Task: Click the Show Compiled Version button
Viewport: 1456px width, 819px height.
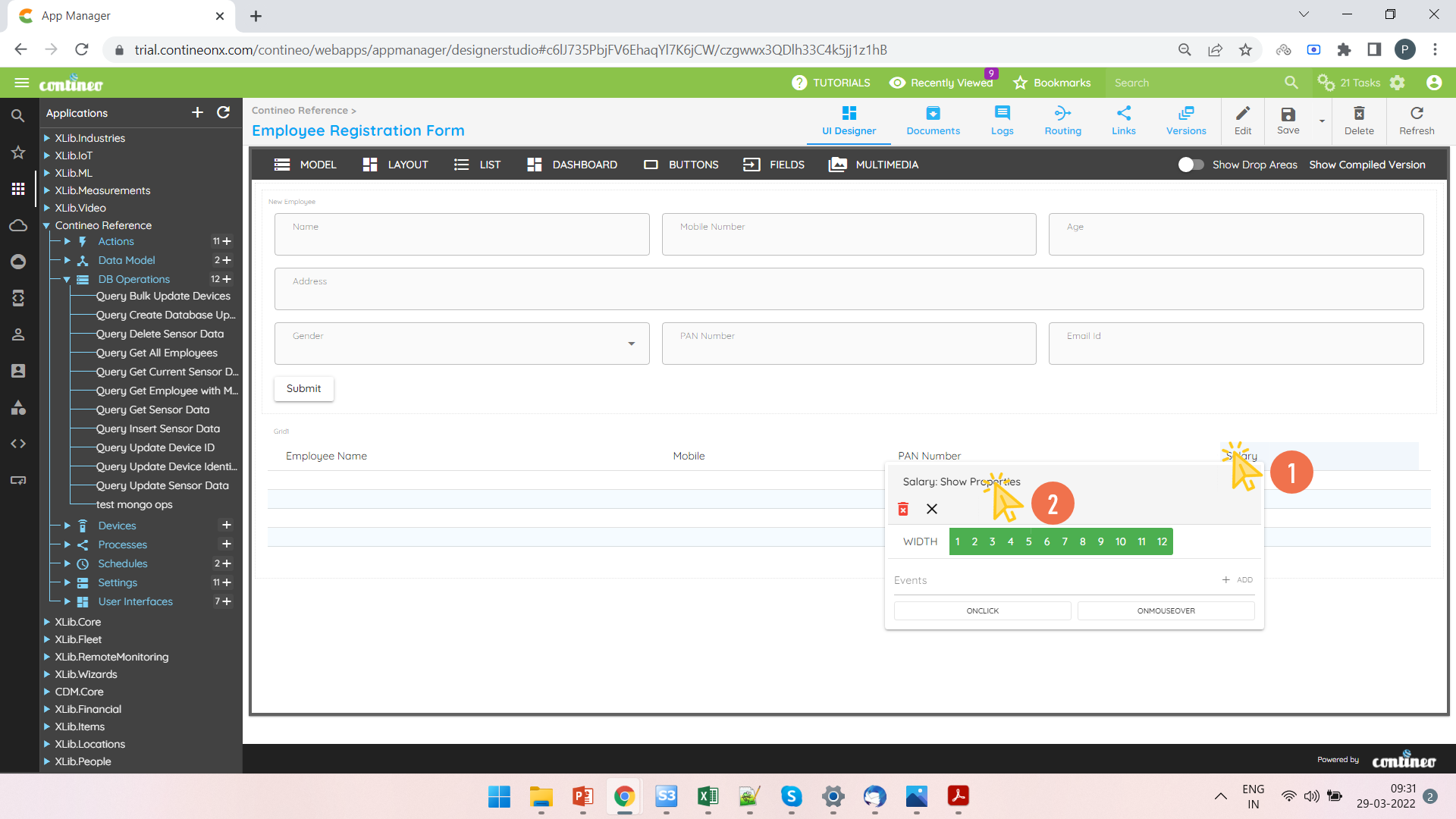Action: [1367, 165]
